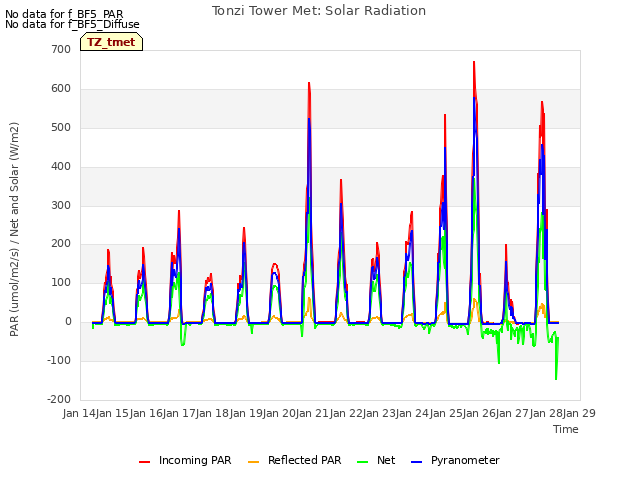The height and width of the screenshot is (480, 640).
Task: Click the y-axis label PAR / Net and Solar
Action: (14, 229)
